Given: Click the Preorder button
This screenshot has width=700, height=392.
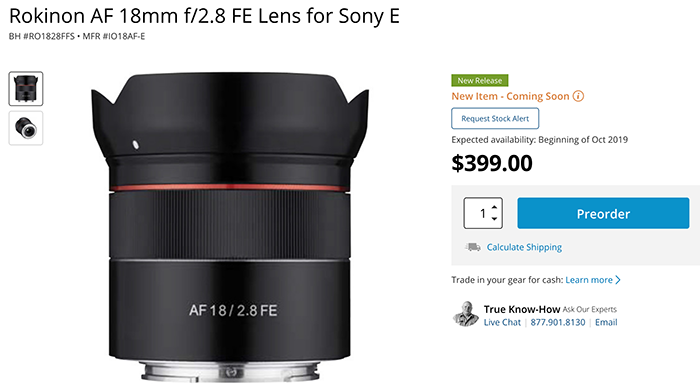Looking at the screenshot, I should pos(603,213).
